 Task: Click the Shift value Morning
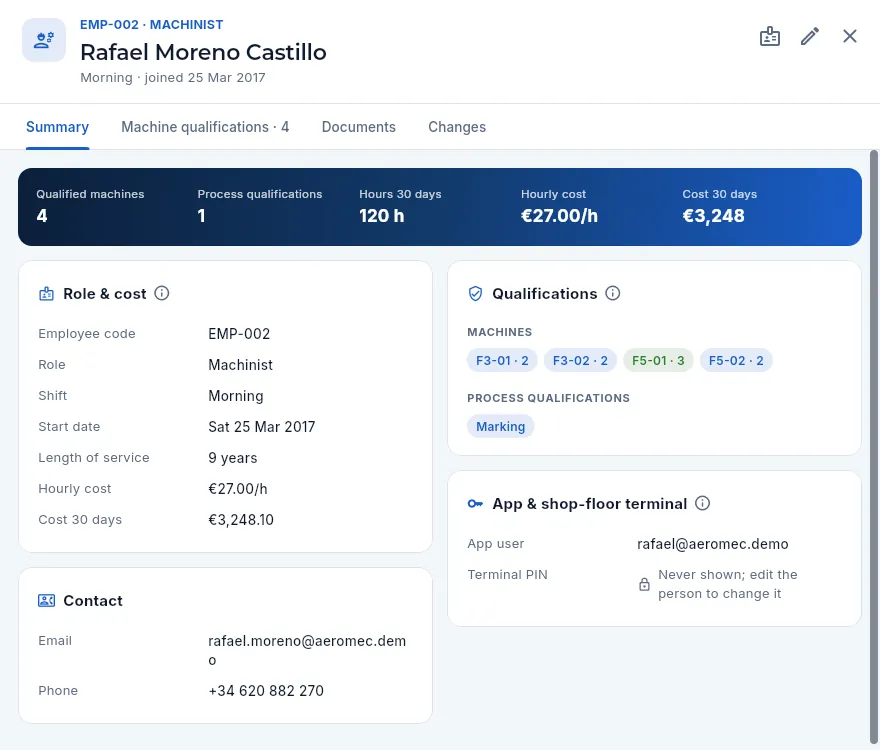click(x=236, y=396)
